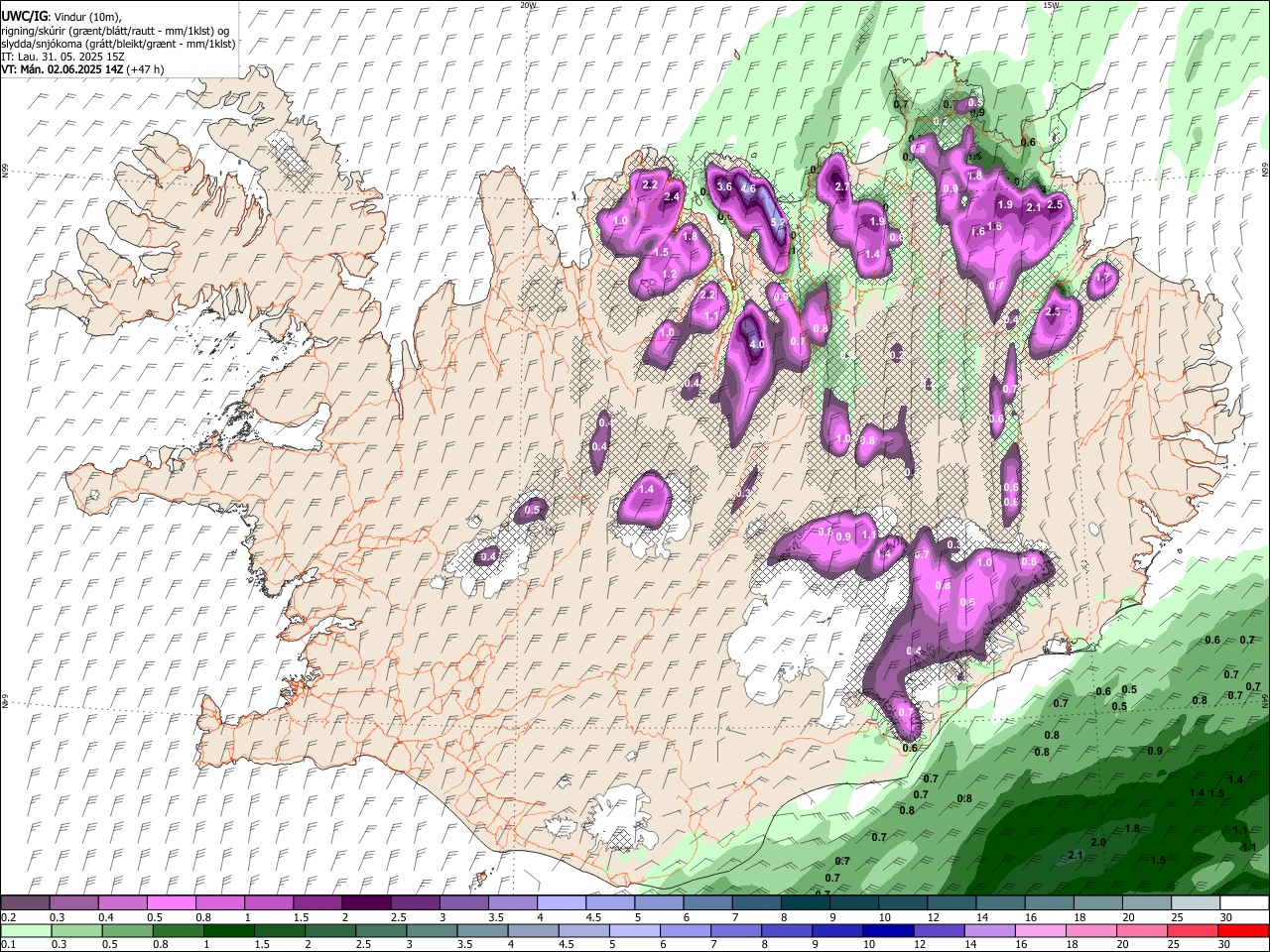Select the crimson 25 mm rain swatch
Screen dimensions: 1270x952
click(1191, 930)
